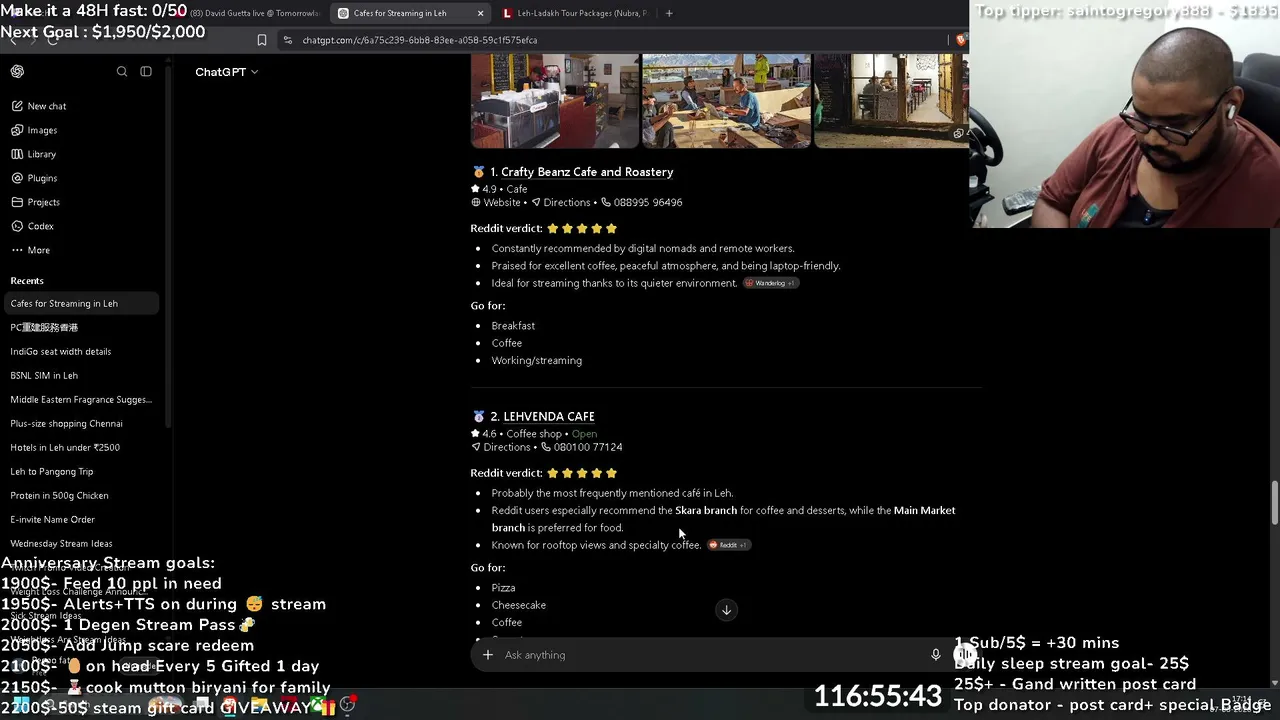This screenshot has height=720, width=1280.
Task: Start voice mode with the waveform icon
Action: (965, 655)
